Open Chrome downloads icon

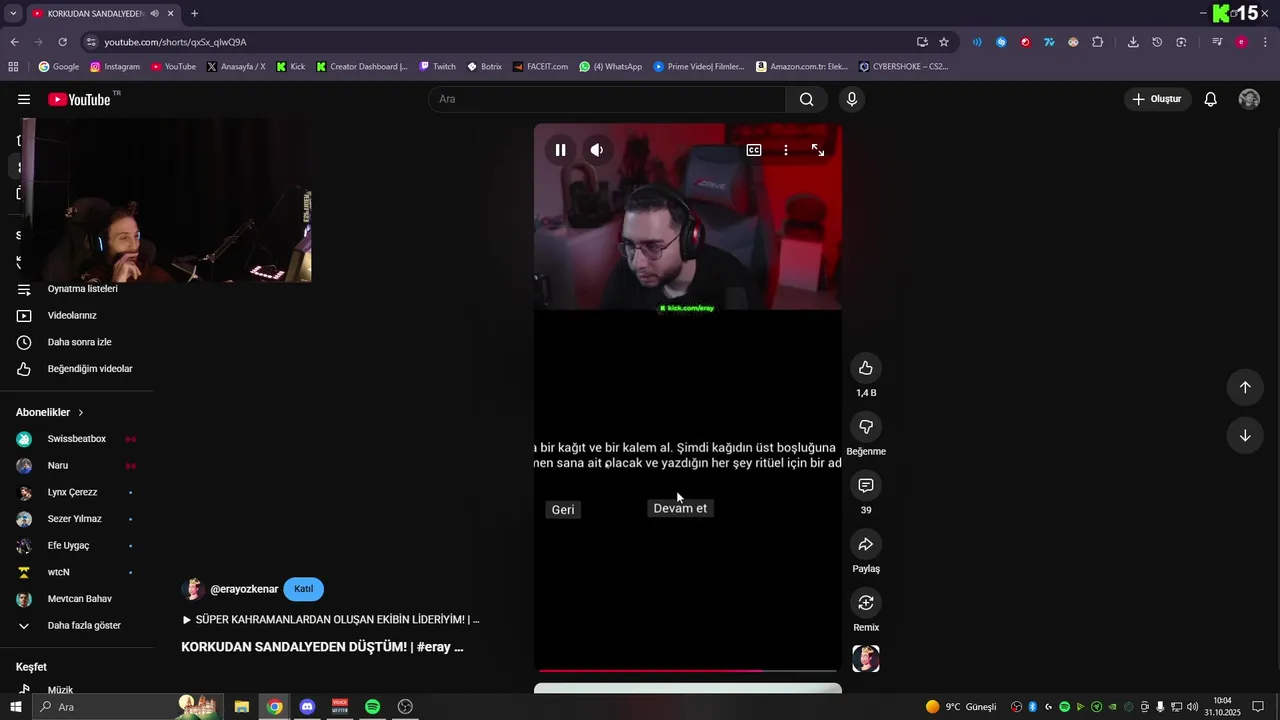point(1133,42)
